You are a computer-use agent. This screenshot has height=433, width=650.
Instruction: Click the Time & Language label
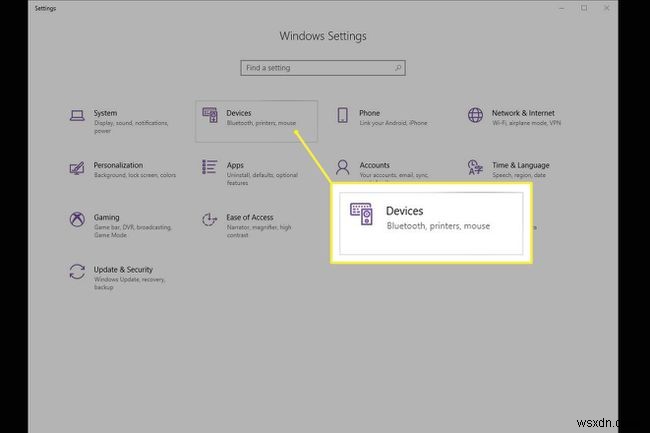tap(521, 165)
